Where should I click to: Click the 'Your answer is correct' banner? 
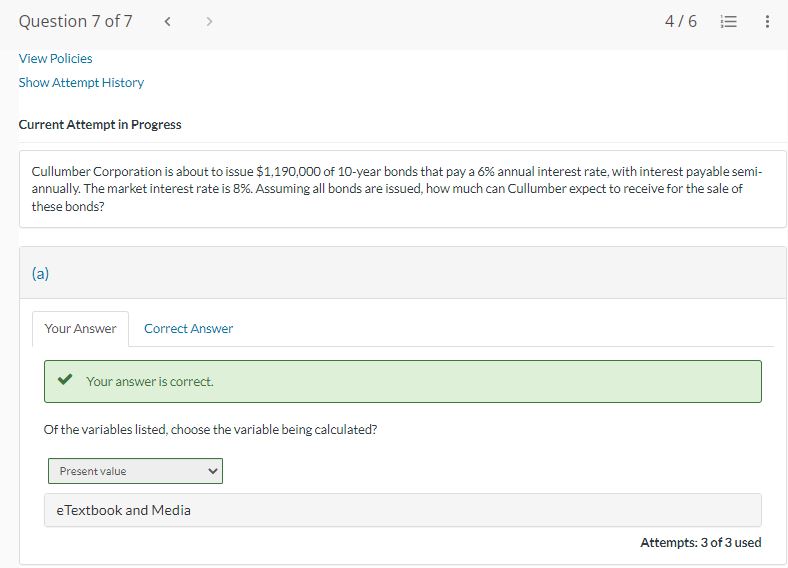click(x=402, y=381)
